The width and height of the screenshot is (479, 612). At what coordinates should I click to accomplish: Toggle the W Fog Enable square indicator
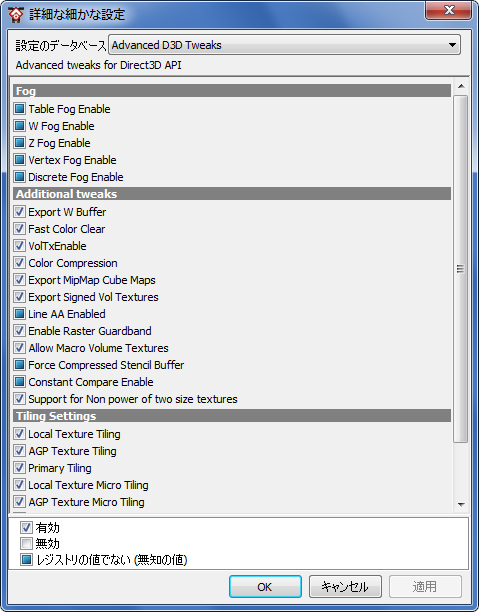pyautogui.click(x=20, y=126)
